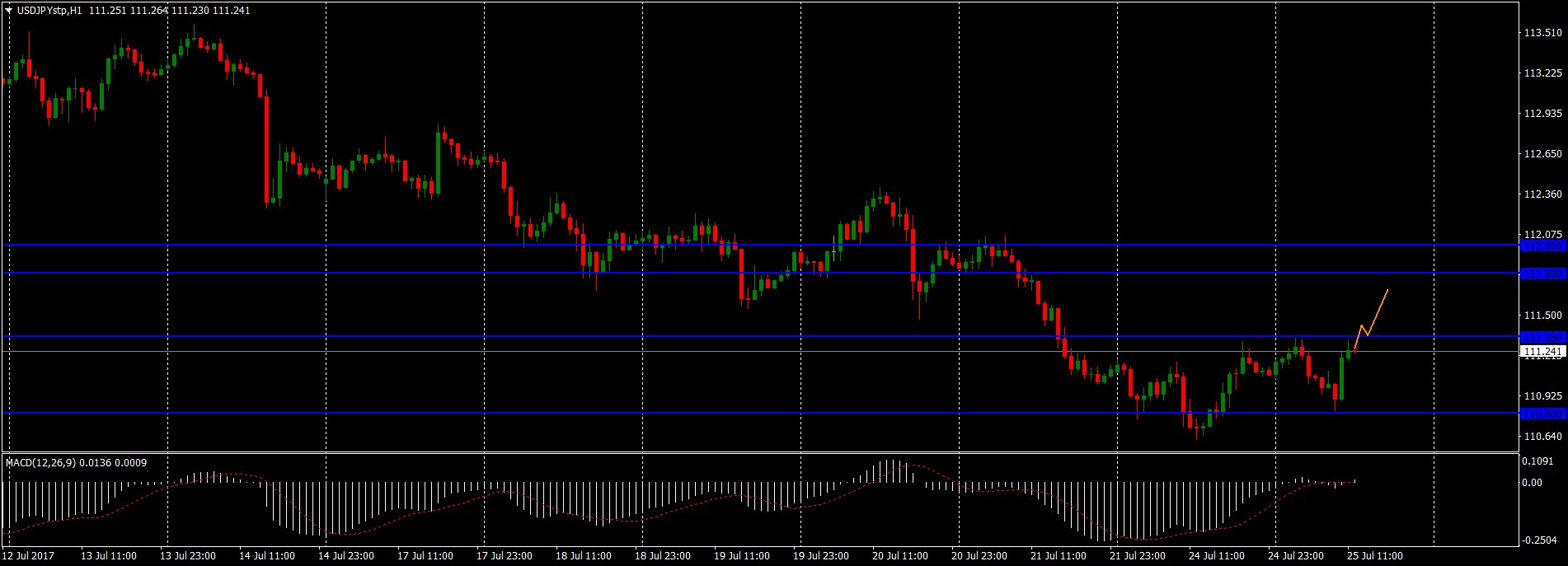This screenshot has width=1568, height=566.
Task: Click the 24 Jul 23:00 time label
Action: [1296, 556]
